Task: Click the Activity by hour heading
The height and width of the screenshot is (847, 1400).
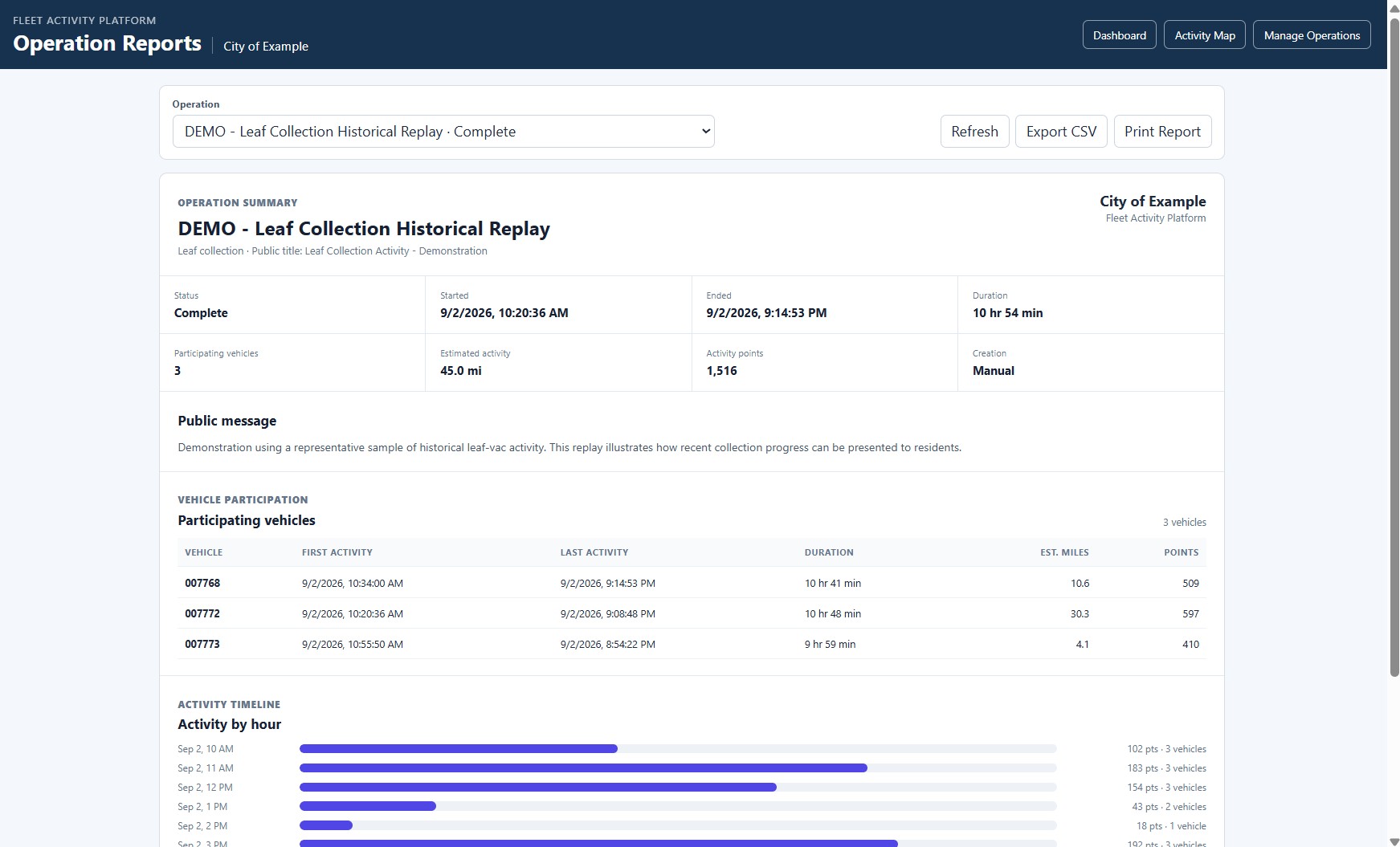Action: pos(230,724)
